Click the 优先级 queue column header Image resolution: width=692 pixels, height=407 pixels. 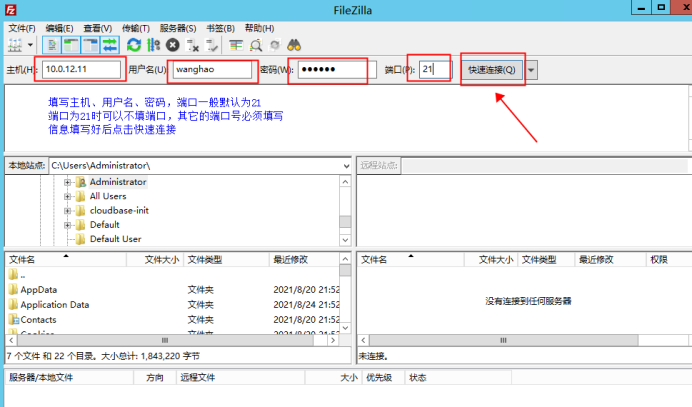click(x=383, y=377)
